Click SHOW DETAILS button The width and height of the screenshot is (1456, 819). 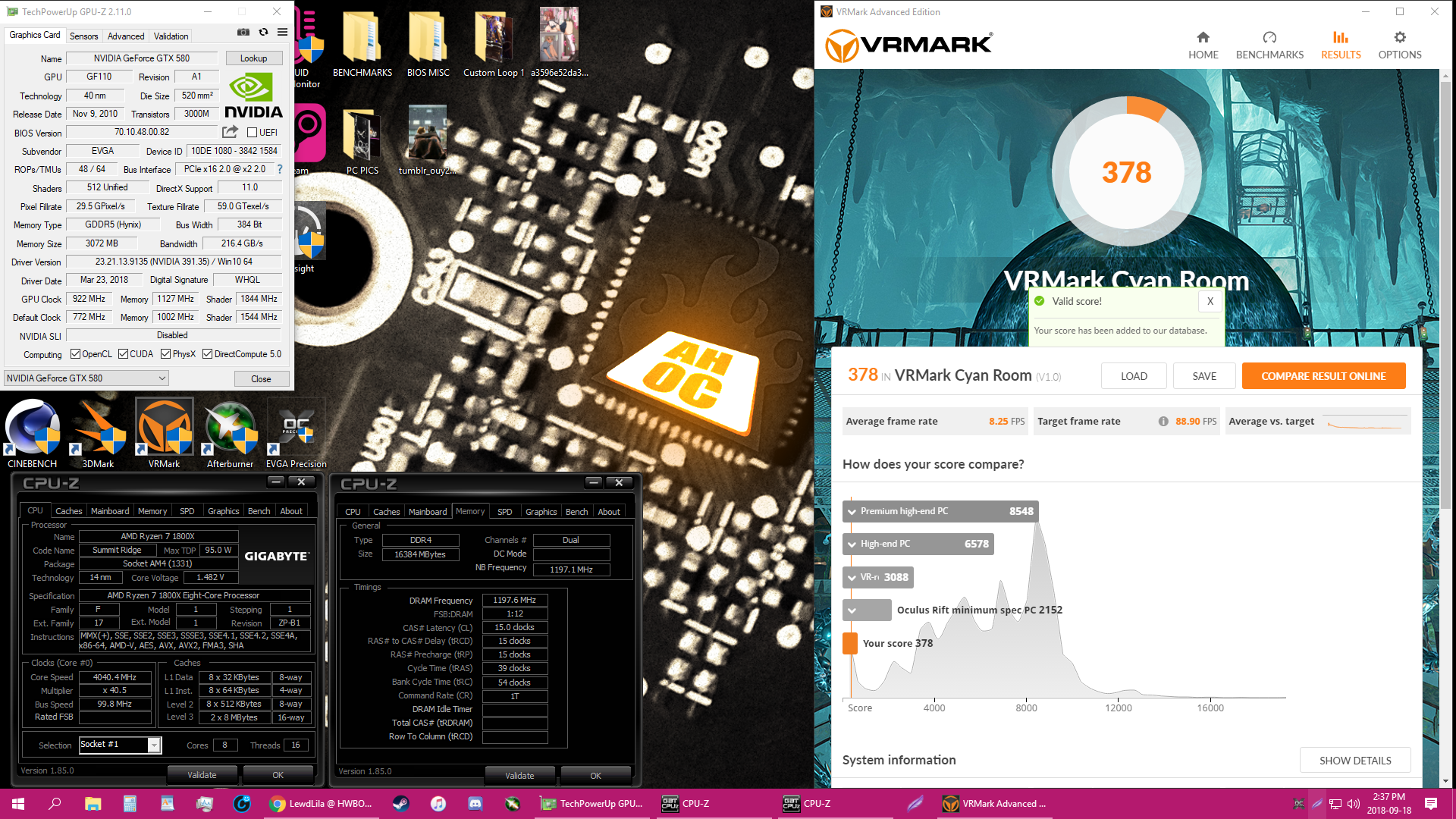pos(1355,761)
